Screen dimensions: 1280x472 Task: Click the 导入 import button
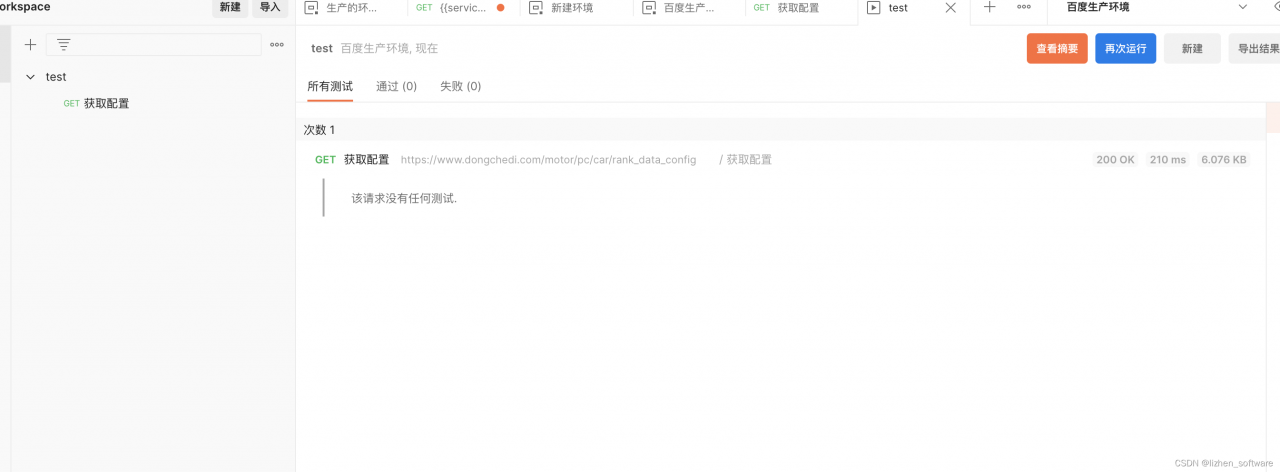[270, 7]
